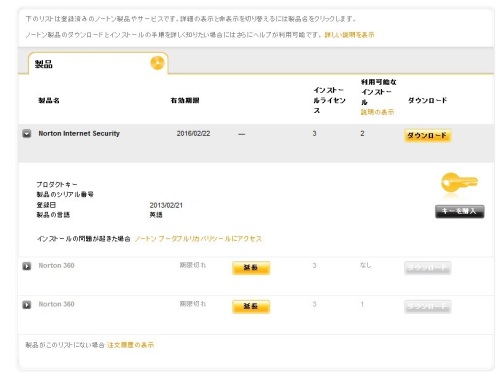Click the 2013/02/21 registration date
500x382 pixels.
tap(166, 205)
